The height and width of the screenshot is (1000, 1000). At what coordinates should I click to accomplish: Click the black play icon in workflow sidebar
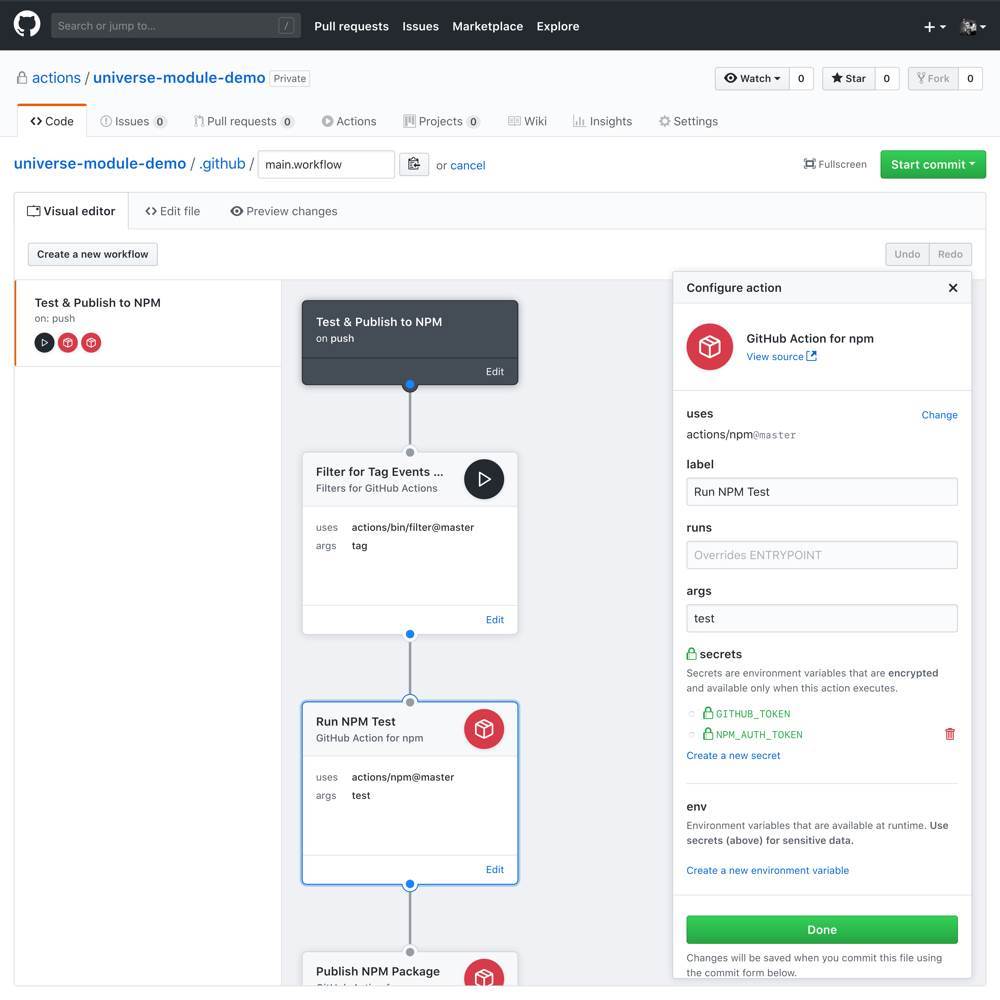click(x=44, y=343)
